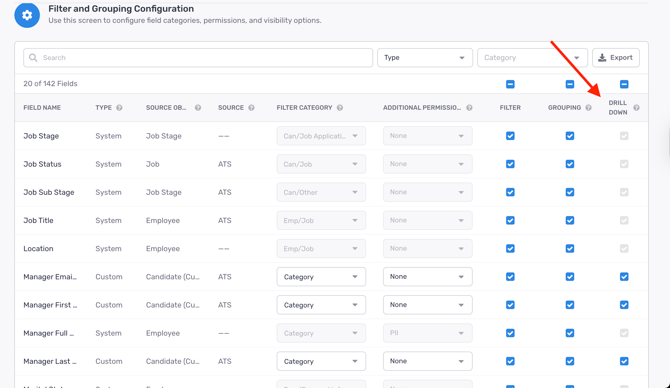Click help icon next to GROUPING header

point(588,108)
